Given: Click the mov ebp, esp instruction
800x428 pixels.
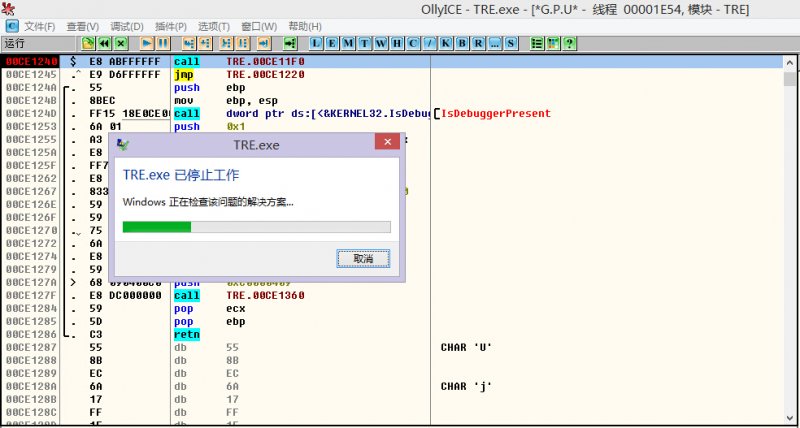Looking at the screenshot, I should tap(226, 101).
